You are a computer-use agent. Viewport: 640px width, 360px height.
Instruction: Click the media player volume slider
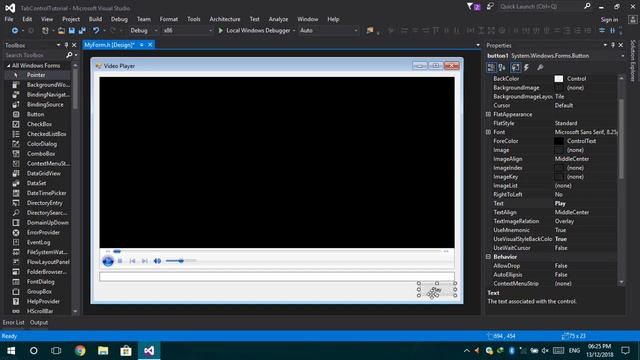(181, 261)
